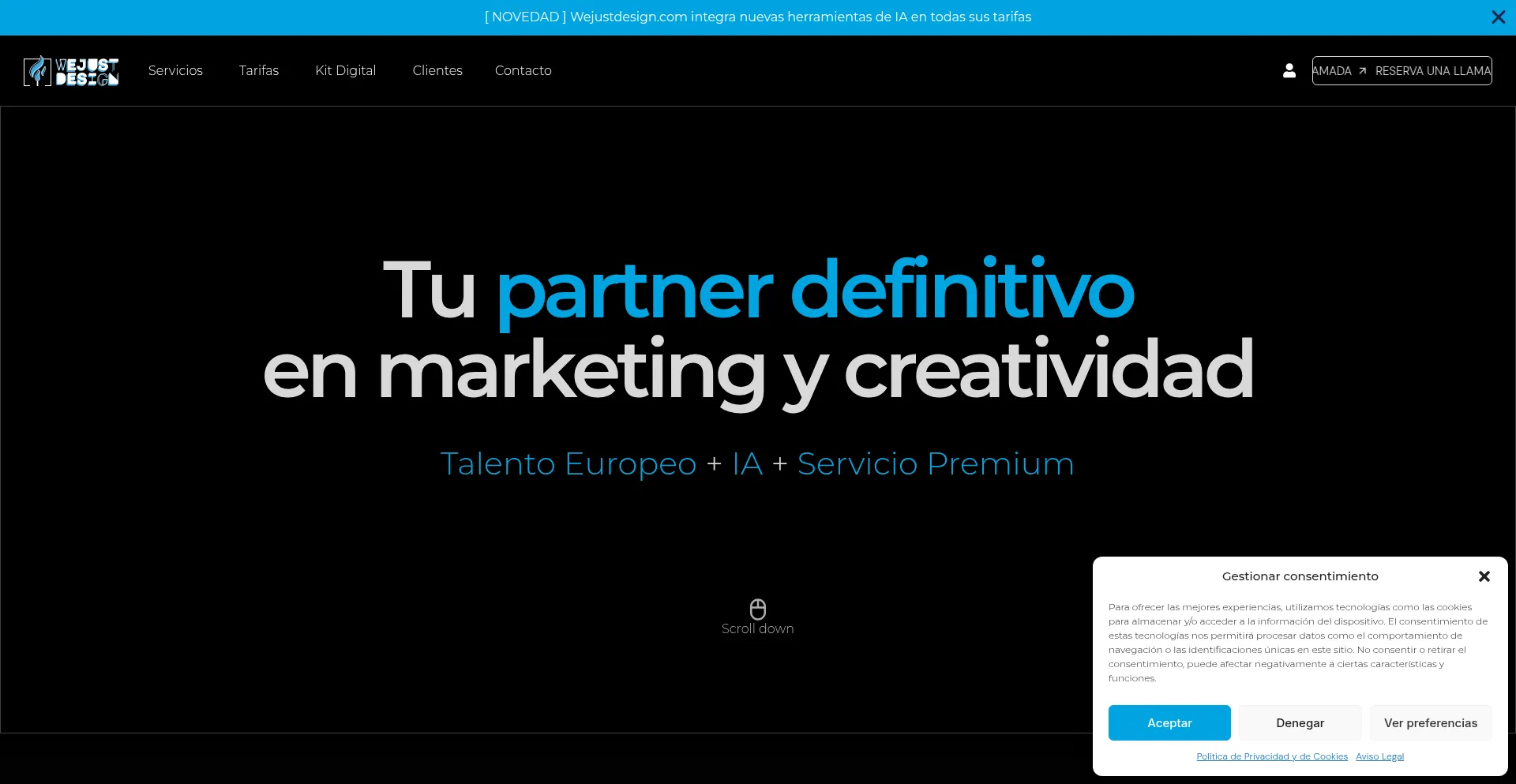Accept cookies with the Aceptar button
The image size is (1516, 784).
pyautogui.click(x=1169, y=723)
